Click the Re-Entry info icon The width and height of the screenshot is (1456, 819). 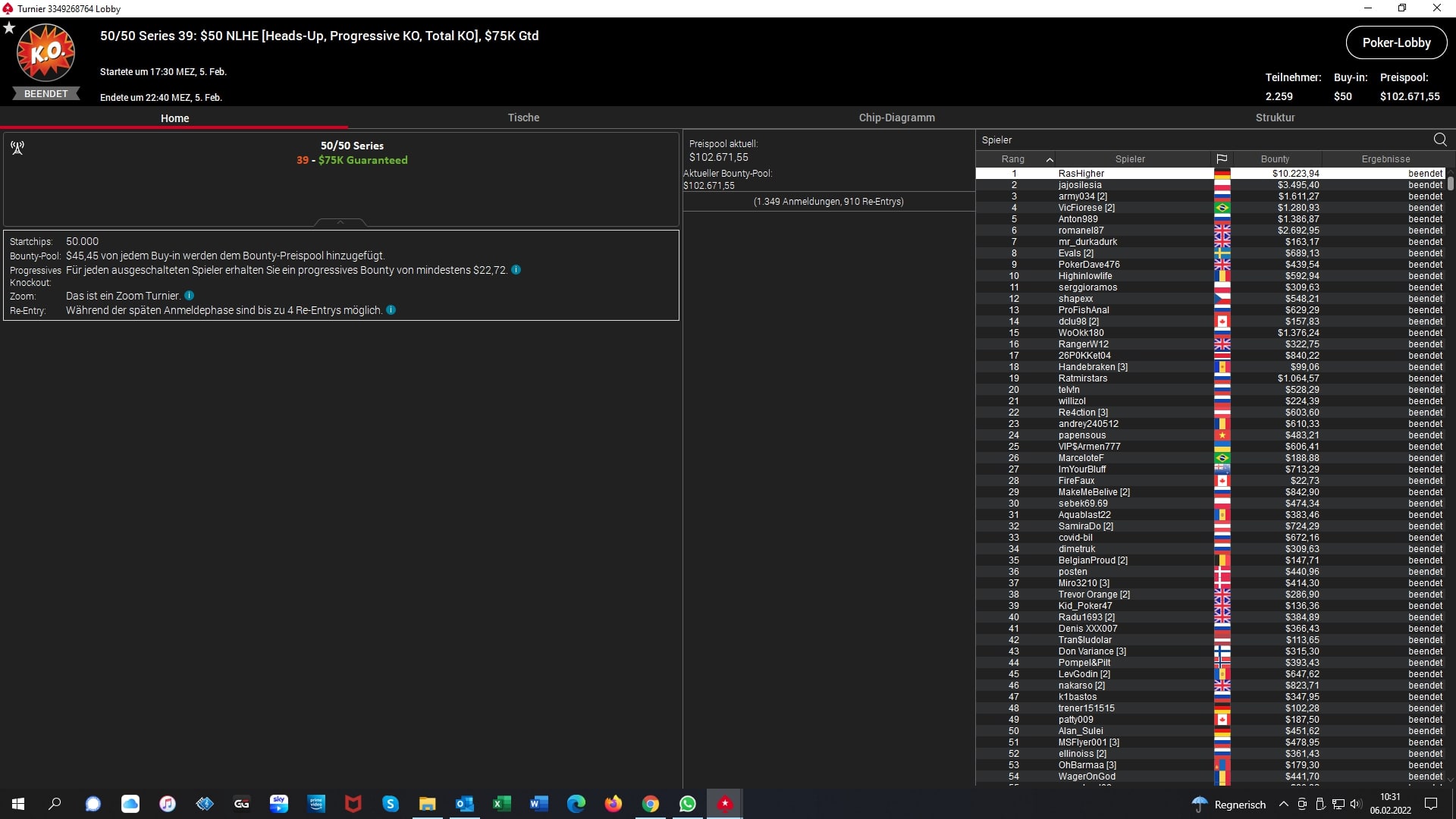point(391,310)
